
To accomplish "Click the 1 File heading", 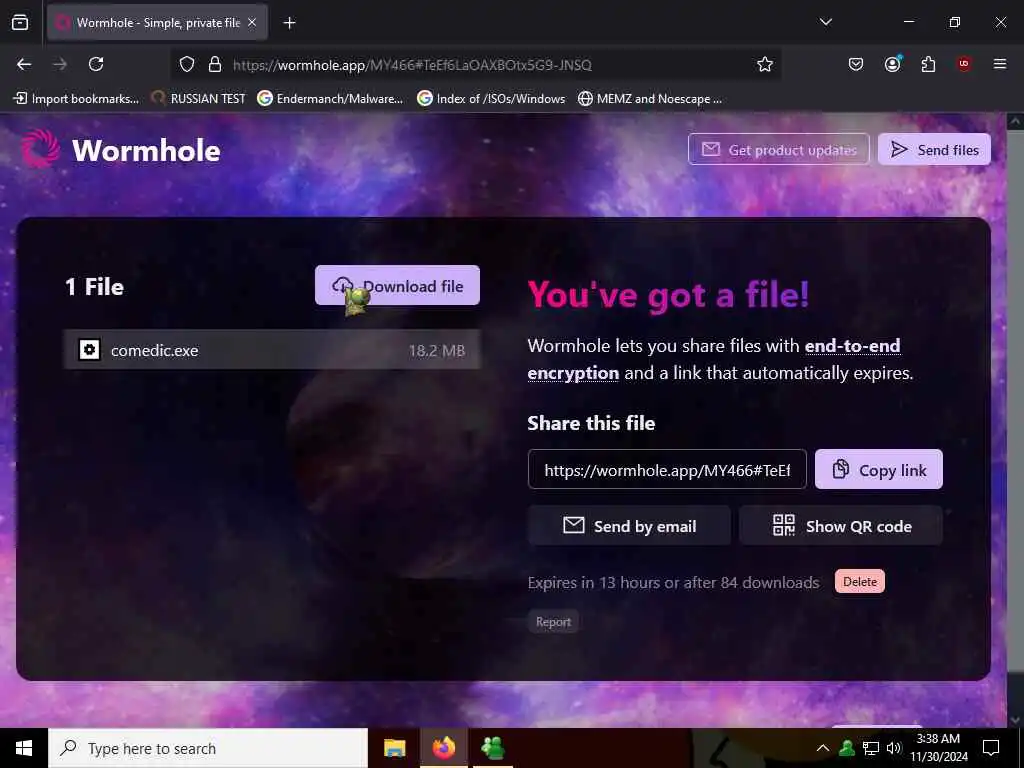I will coord(95,287).
